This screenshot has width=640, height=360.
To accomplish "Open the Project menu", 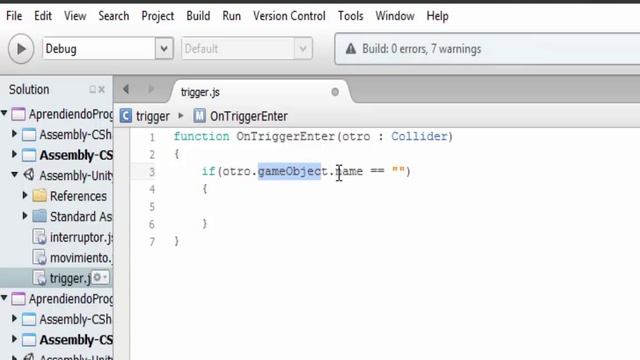I will [x=158, y=16].
